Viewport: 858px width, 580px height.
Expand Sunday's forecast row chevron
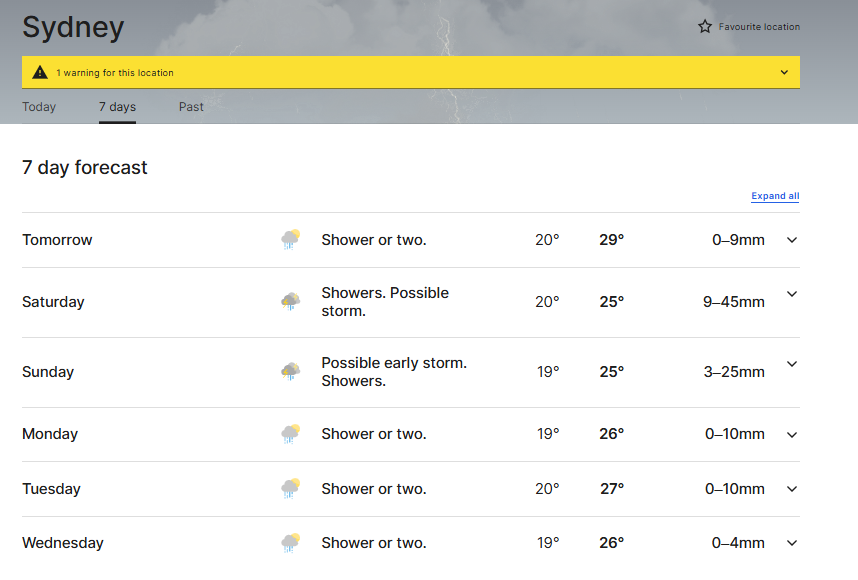coord(792,364)
